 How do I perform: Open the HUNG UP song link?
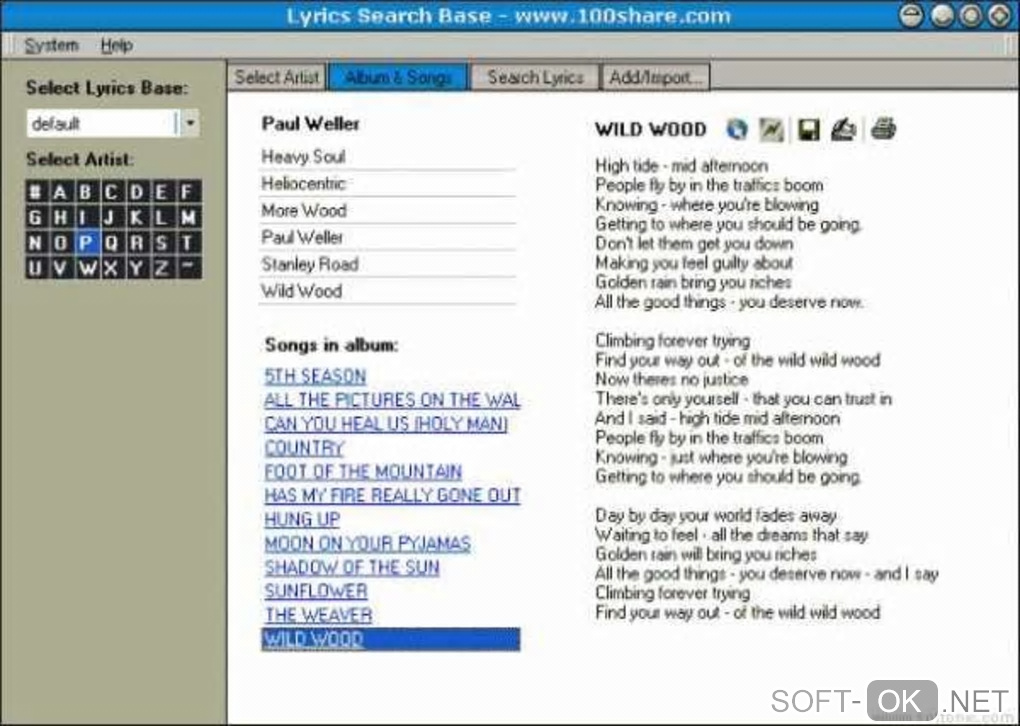[x=302, y=520]
